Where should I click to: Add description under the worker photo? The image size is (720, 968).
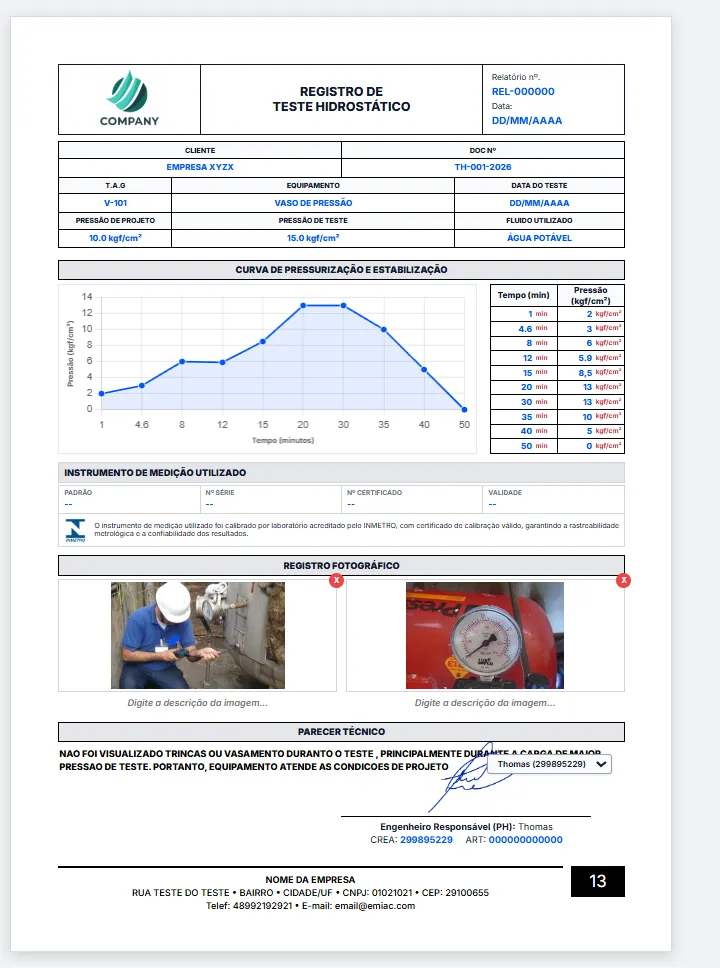pos(198,703)
